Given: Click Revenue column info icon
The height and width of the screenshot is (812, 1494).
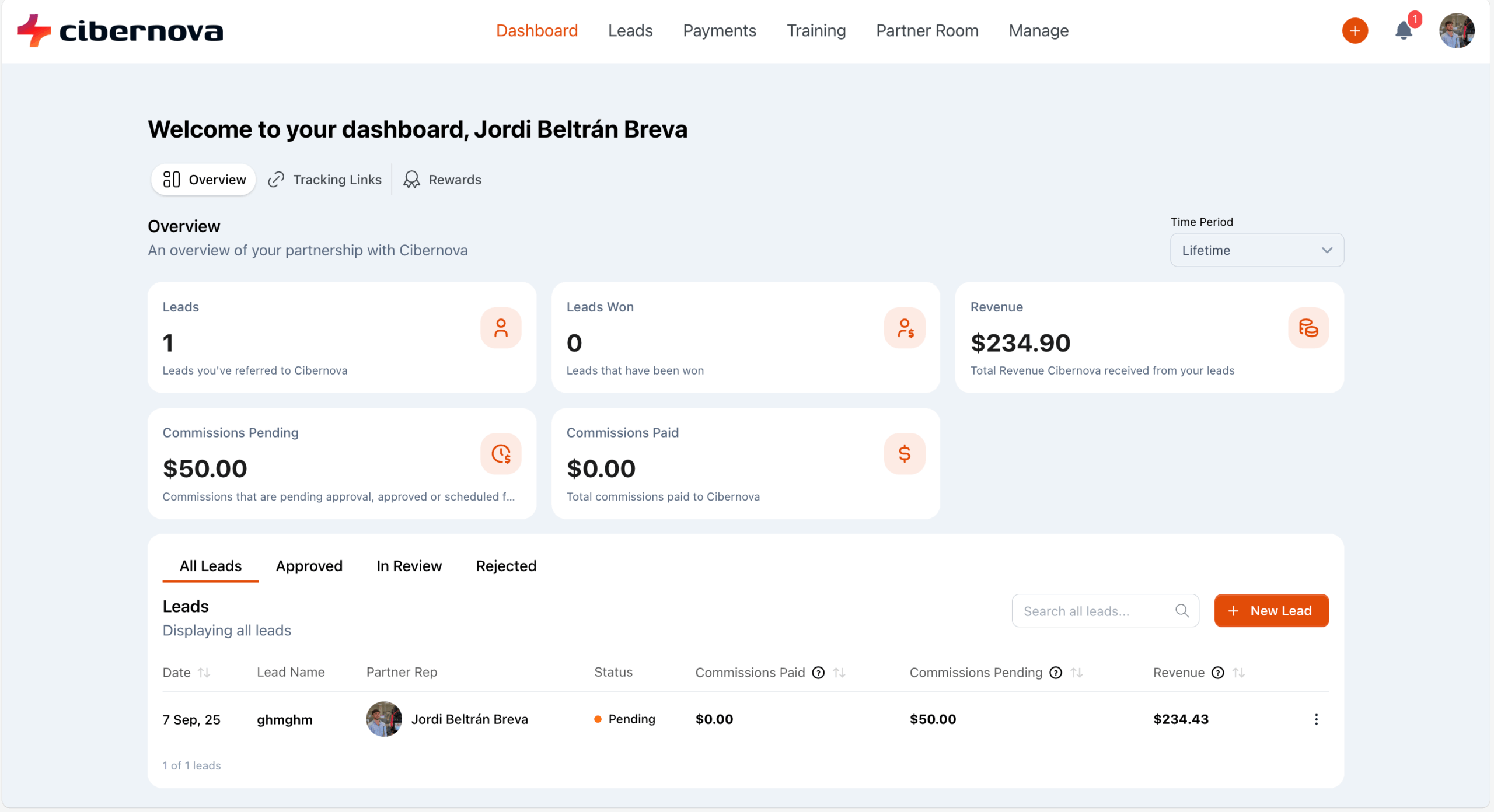Looking at the screenshot, I should point(1218,673).
